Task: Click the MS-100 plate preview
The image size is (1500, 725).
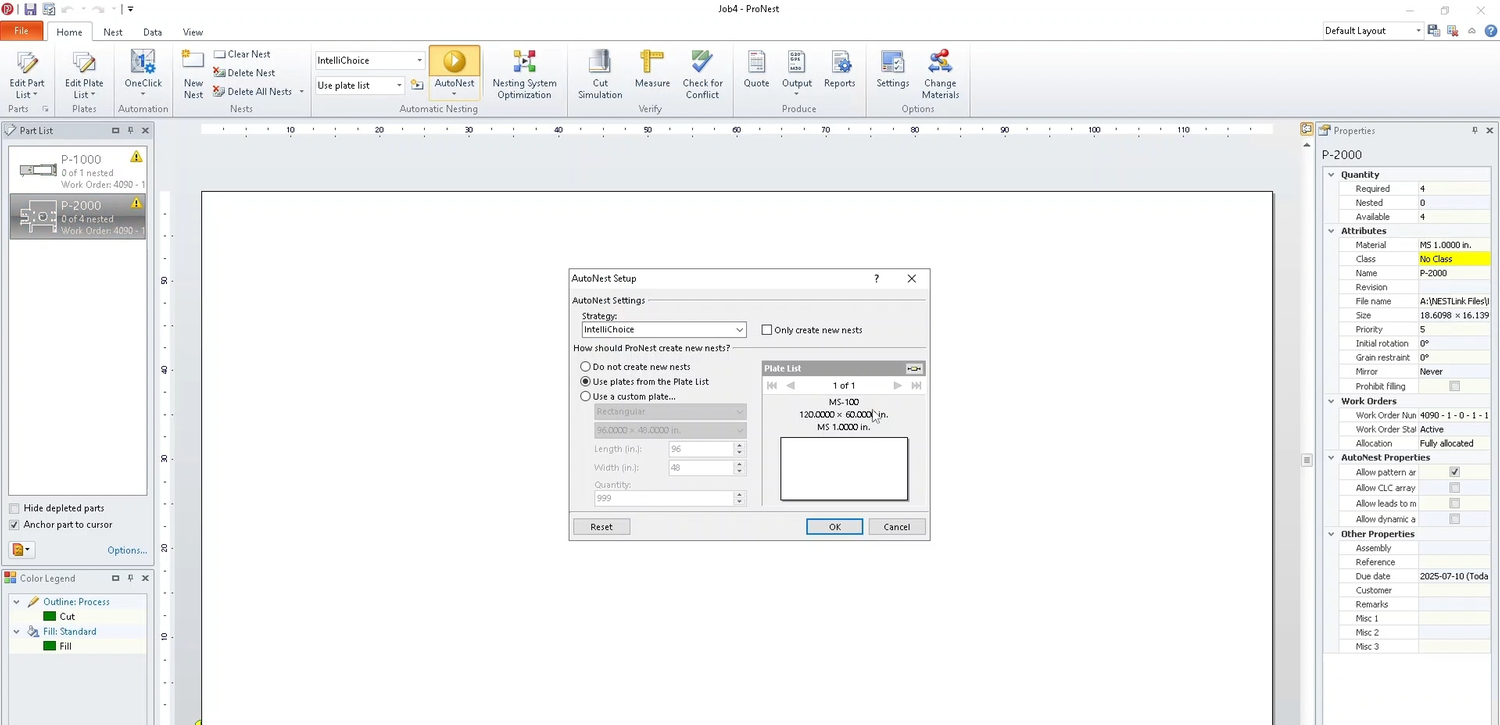Action: click(x=844, y=469)
